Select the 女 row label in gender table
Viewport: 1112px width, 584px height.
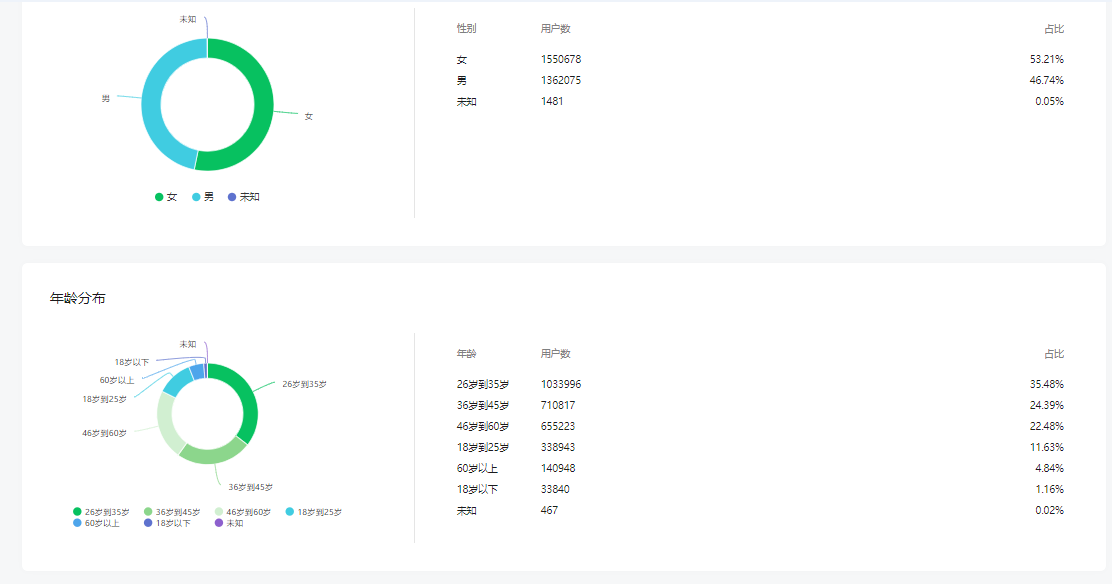point(462,60)
